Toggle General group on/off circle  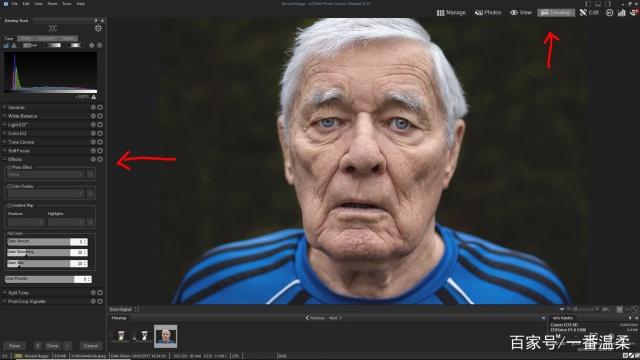click(x=100, y=107)
